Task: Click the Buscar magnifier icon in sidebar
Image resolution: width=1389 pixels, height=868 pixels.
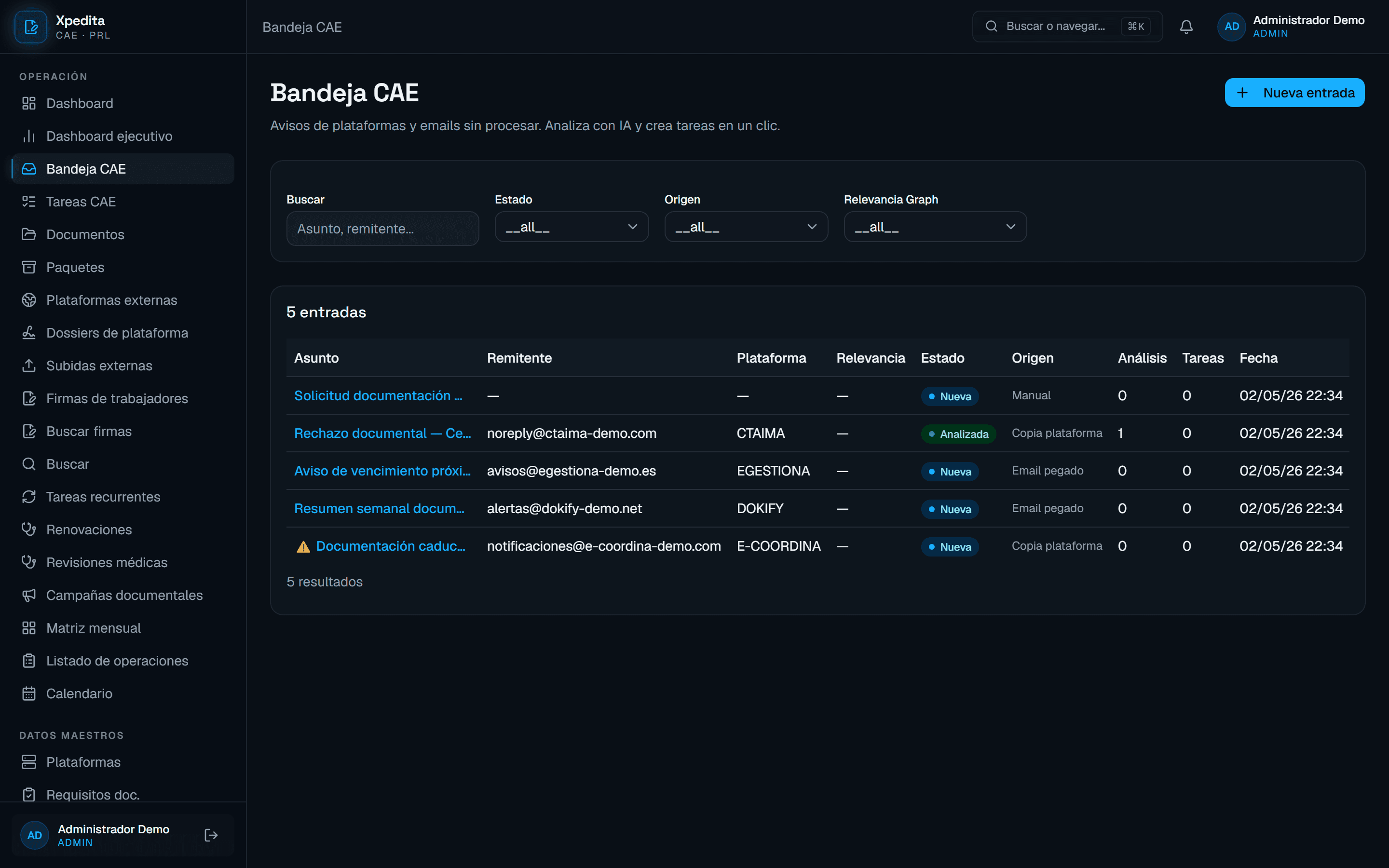Action: pos(29,464)
